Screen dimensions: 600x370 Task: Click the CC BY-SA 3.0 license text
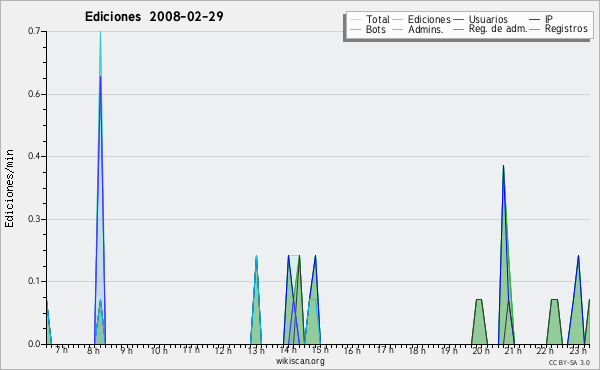[x=569, y=362]
